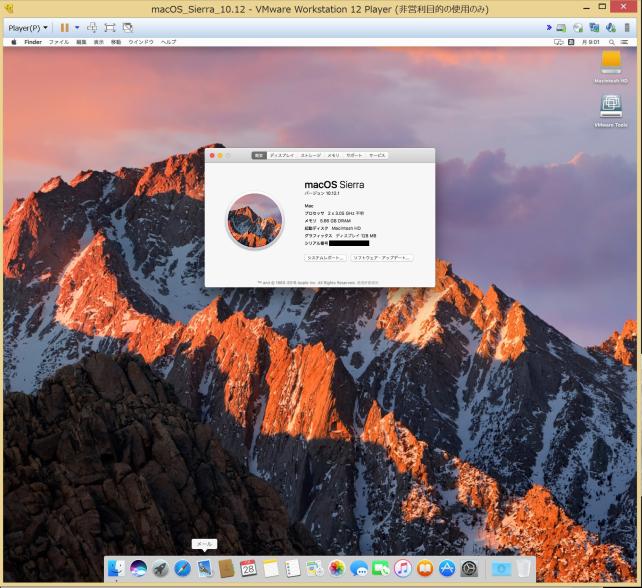Click the version text under macOS Sierra
The height and width of the screenshot is (588, 642).
[x=322, y=193]
